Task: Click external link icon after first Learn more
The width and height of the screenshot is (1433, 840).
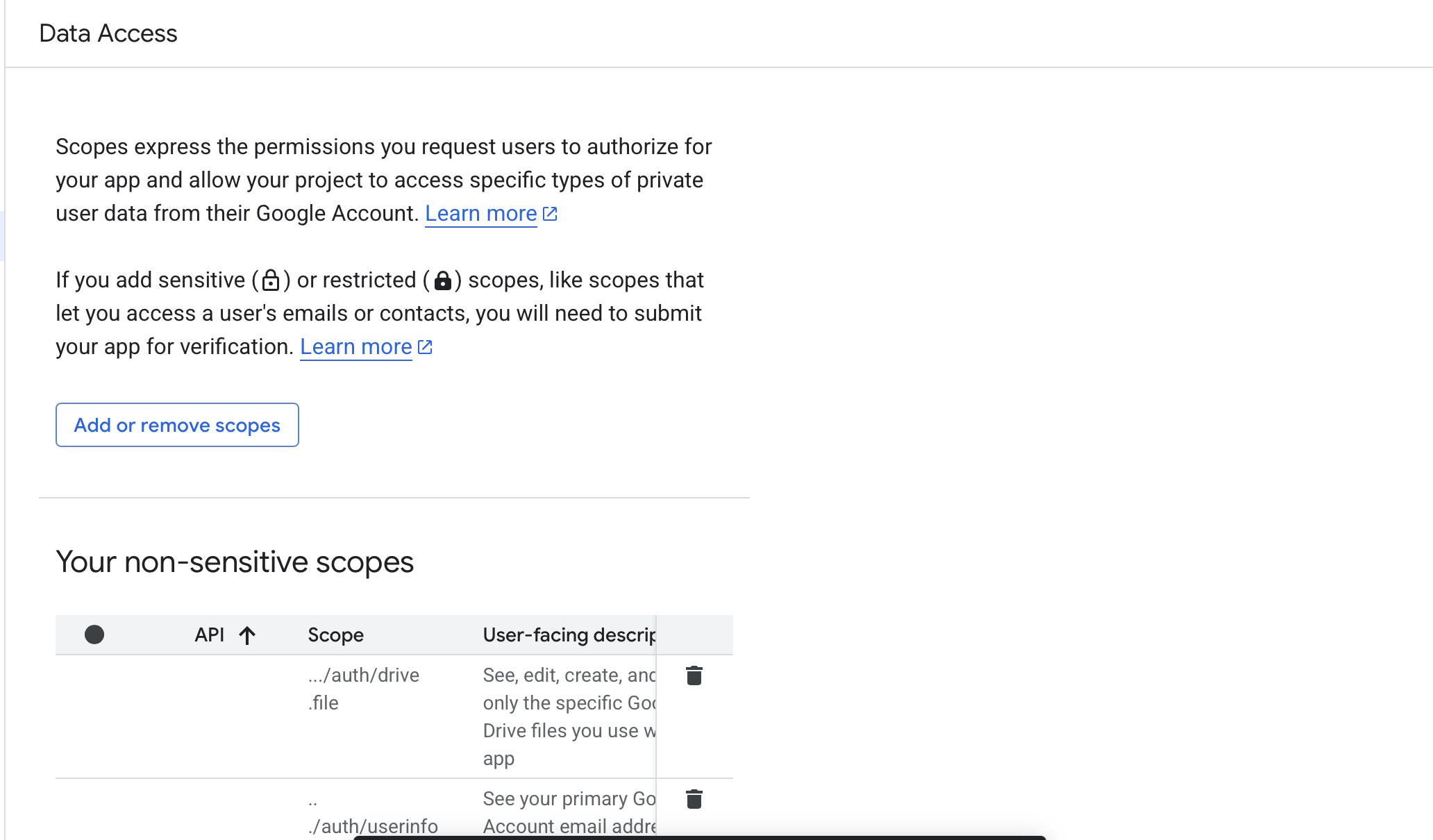Action: click(550, 213)
